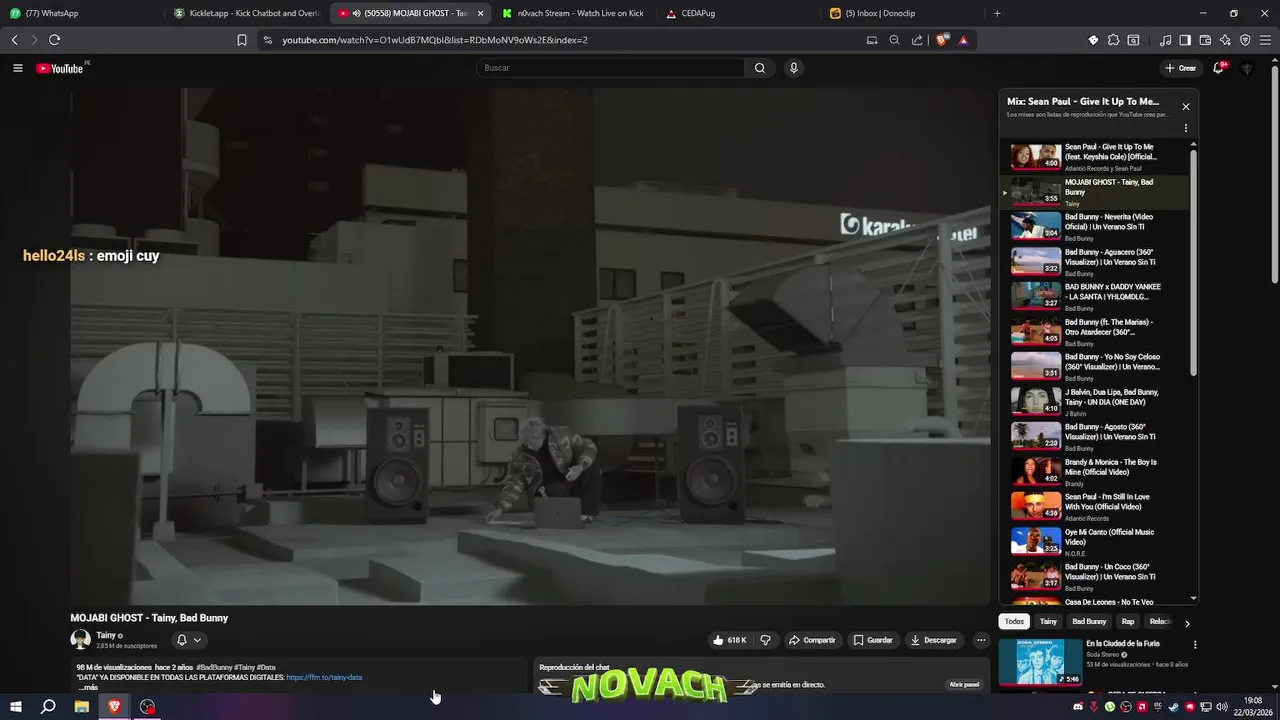
Task: Expand the description with ...más
Action: [x=89, y=687]
